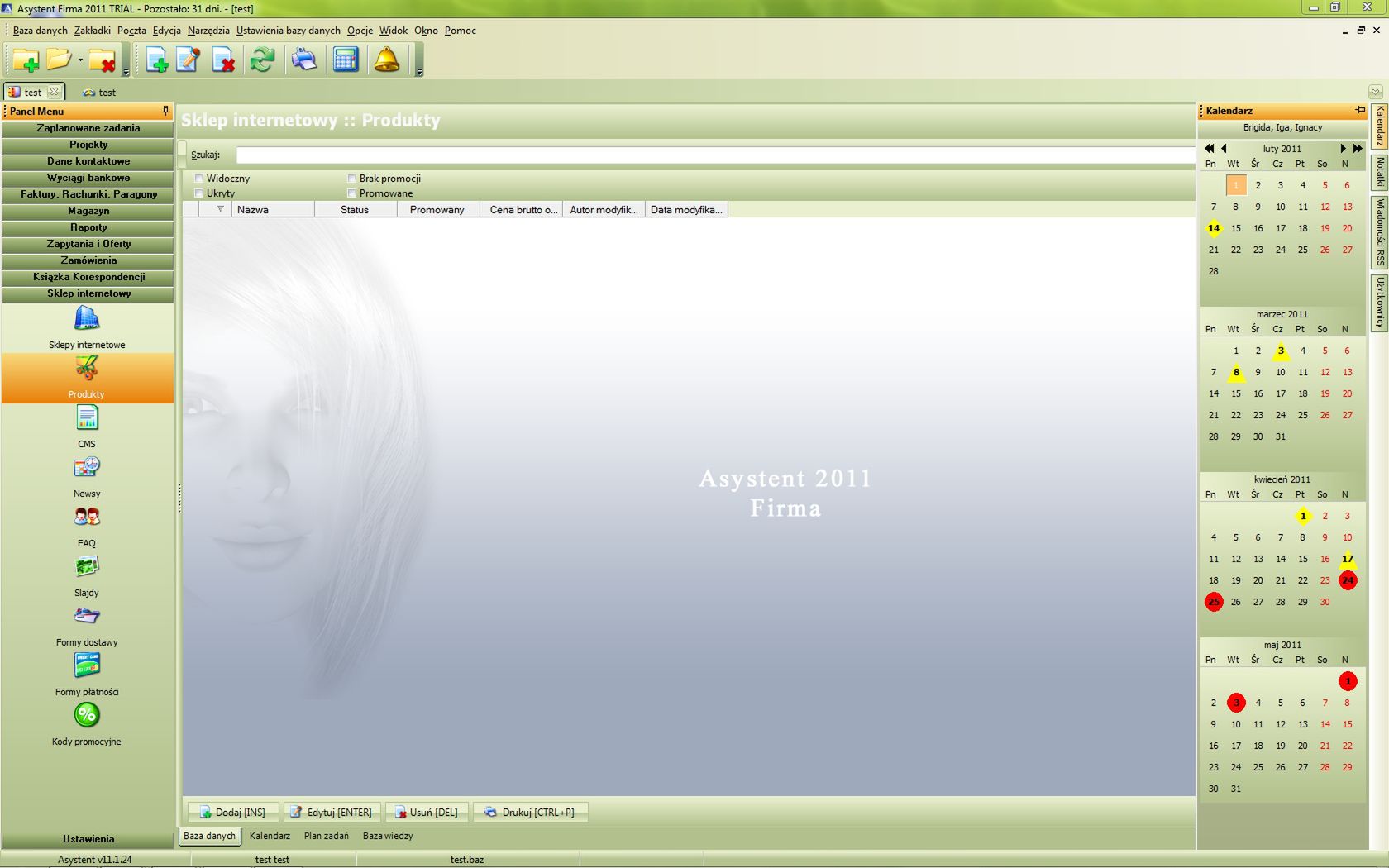Jump forward with calendar double-right arrow
Viewport: 1389px width, 868px height.
[1358, 149]
